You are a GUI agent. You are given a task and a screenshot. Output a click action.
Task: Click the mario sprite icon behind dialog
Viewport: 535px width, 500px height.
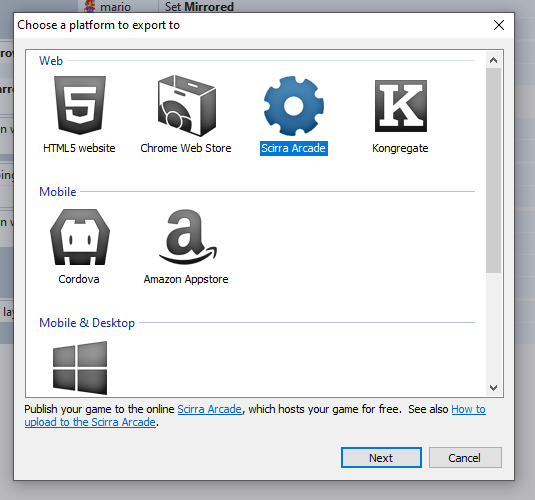pyautogui.click(x=90, y=6)
